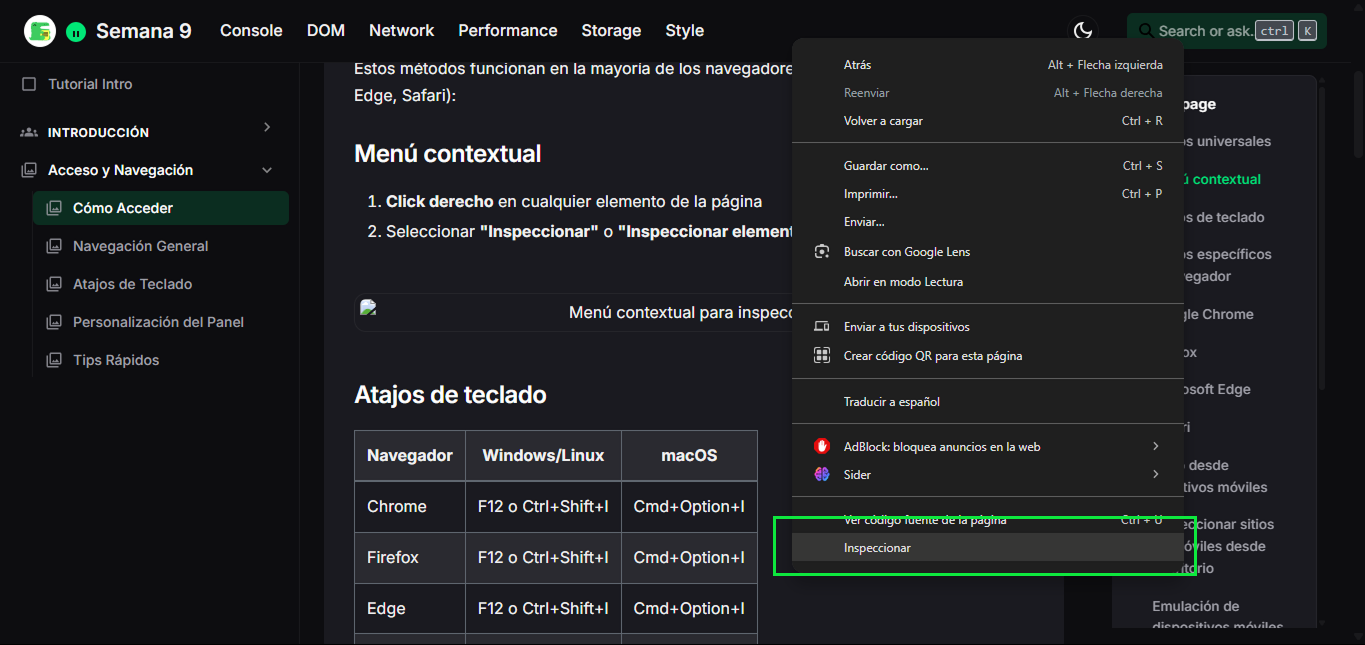Switch to the Network tab
This screenshot has width=1365, height=645.
click(401, 31)
